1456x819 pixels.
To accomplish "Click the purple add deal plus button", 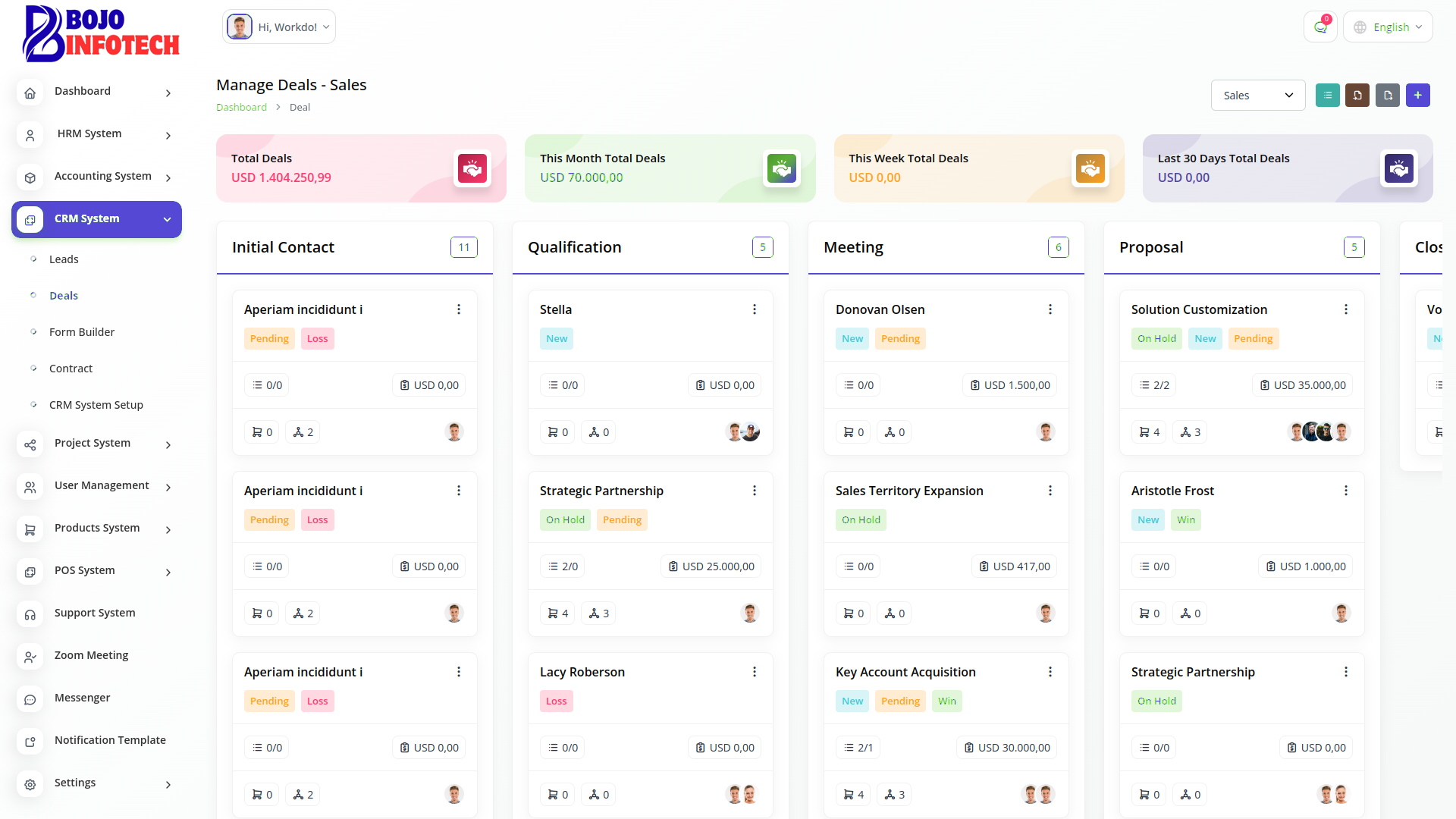I will 1417,96.
